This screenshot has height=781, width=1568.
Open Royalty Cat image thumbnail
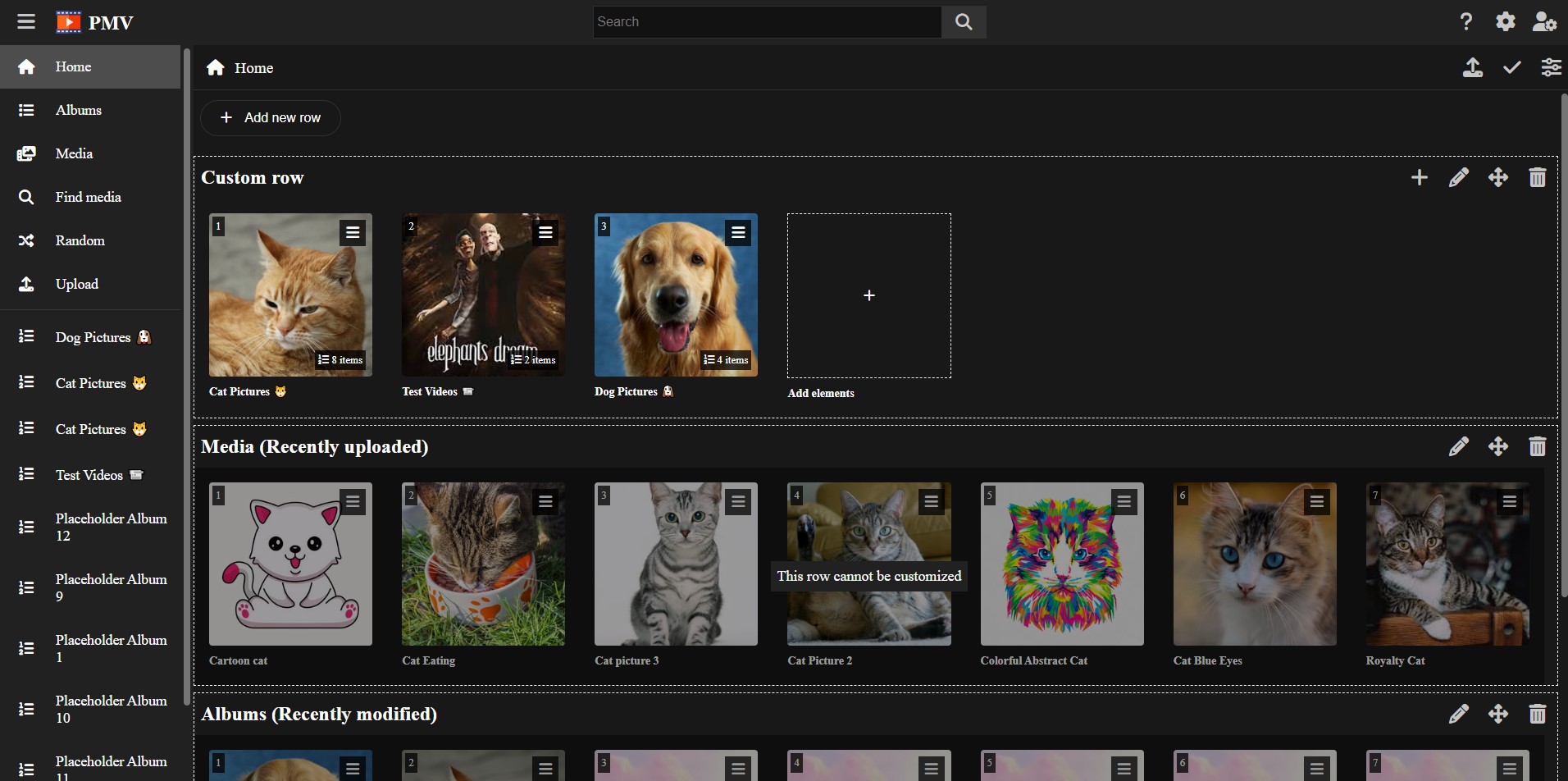point(1447,564)
